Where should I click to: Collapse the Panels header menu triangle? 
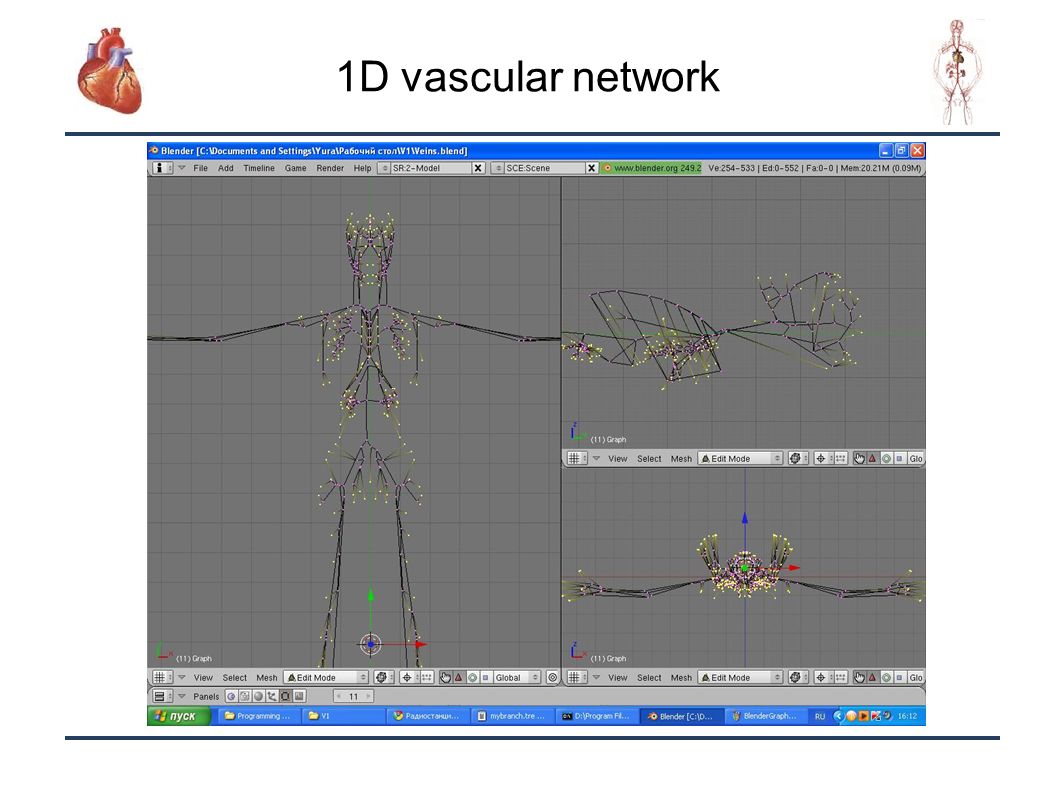point(182,696)
